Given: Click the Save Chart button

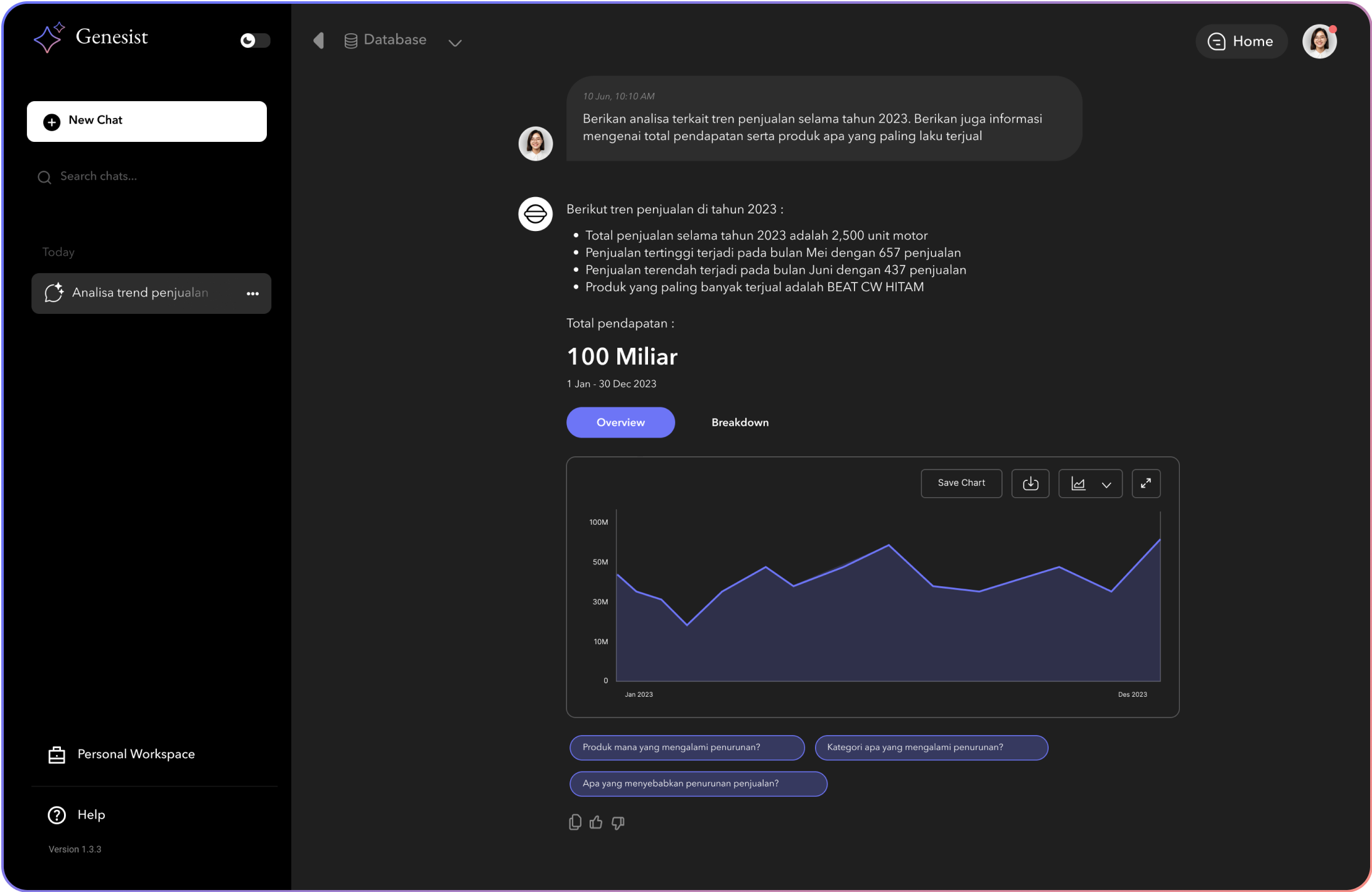Looking at the screenshot, I should tap(961, 483).
